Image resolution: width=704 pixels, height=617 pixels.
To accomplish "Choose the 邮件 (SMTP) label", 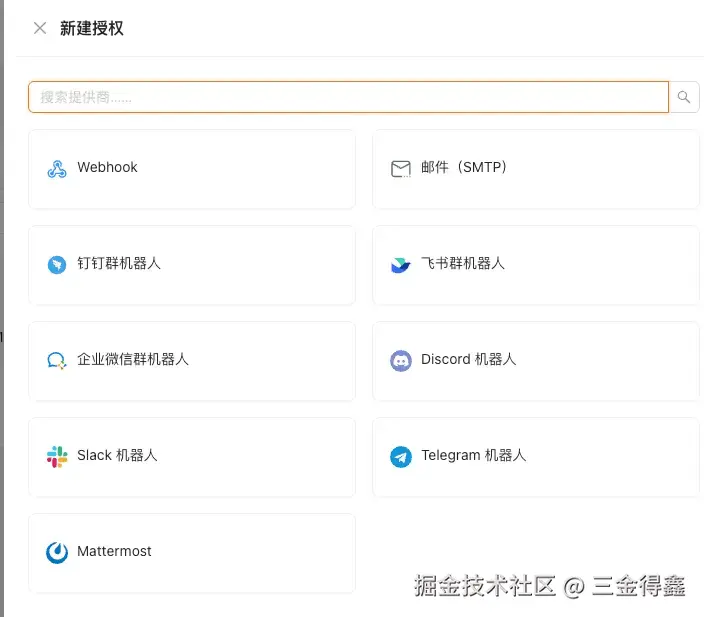I will [464, 167].
